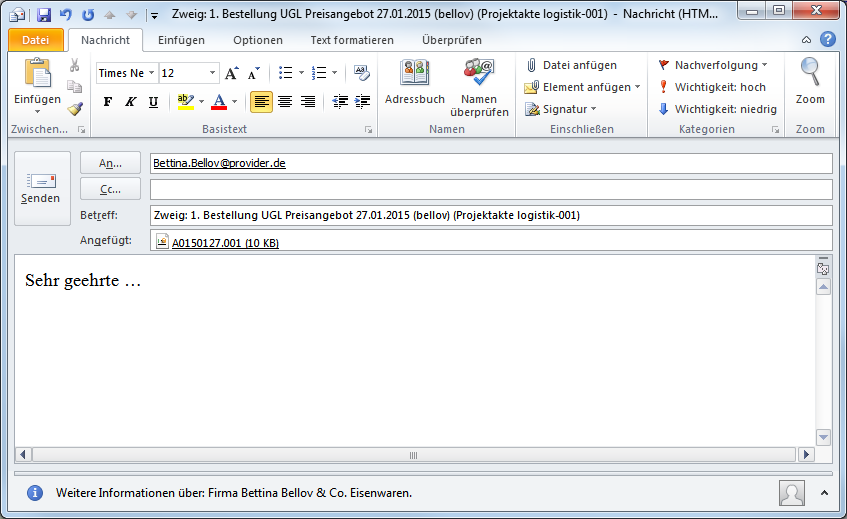Image resolution: width=847 pixels, height=519 pixels.
Task: Open attachment A0150127.001
Action: [x=218, y=242]
